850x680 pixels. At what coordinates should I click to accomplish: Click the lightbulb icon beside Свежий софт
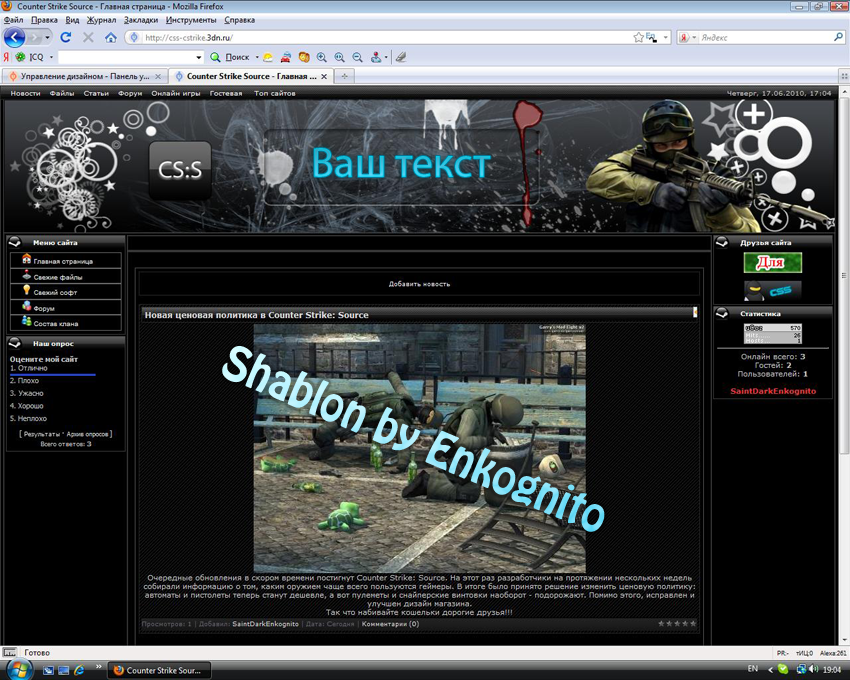pos(27,290)
